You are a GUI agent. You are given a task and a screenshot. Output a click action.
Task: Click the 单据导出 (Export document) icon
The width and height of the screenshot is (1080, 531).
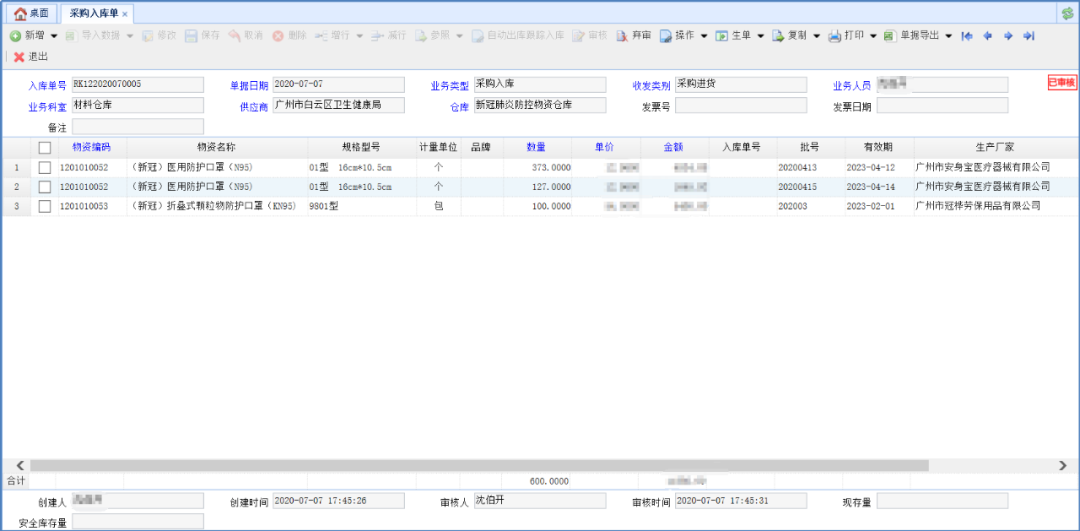890,36
